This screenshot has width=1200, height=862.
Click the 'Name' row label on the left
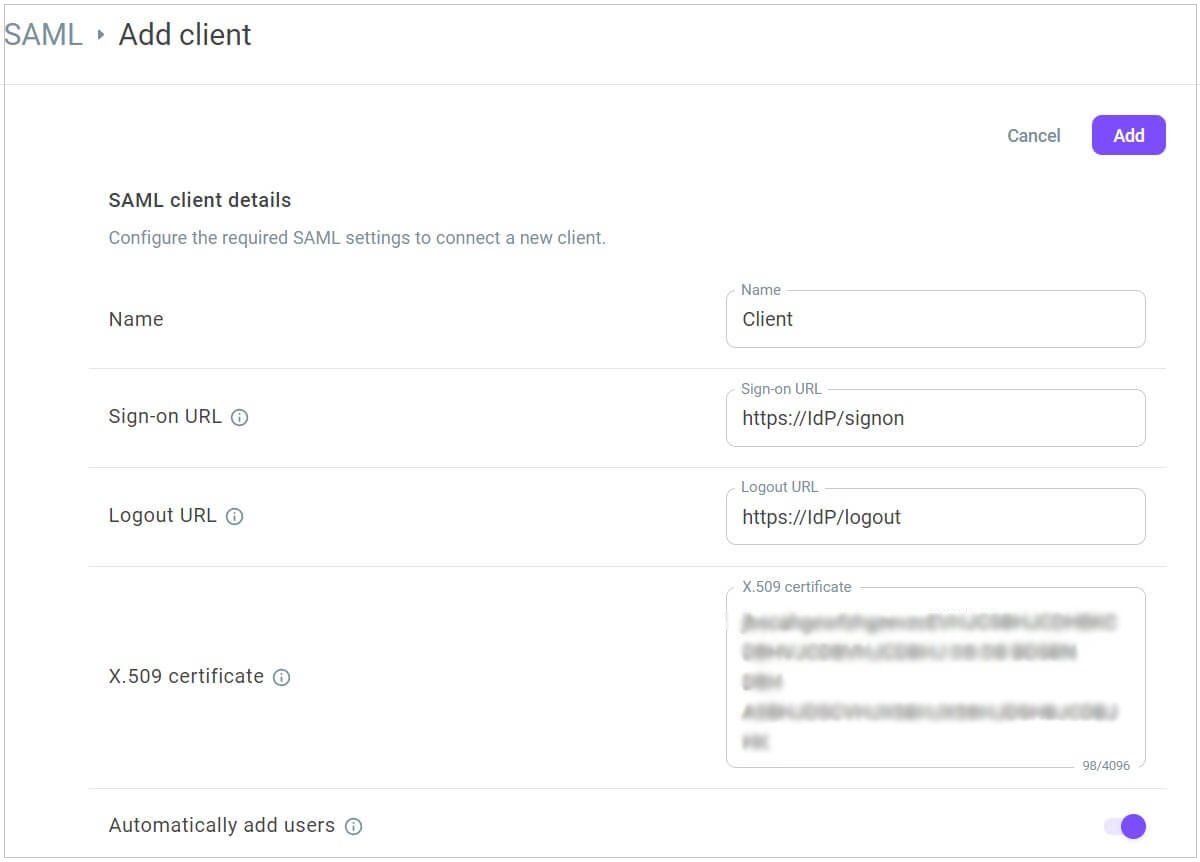click(136, 319)
